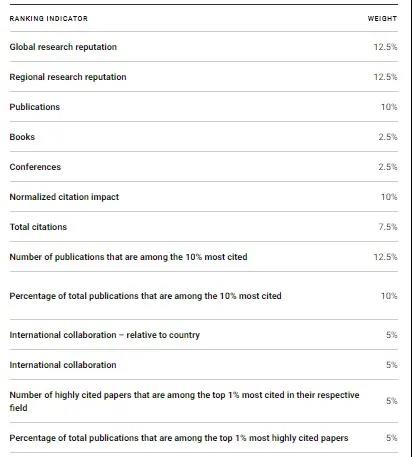Click the WEIGHT column header
412x457 pixels.
point(382,19)
